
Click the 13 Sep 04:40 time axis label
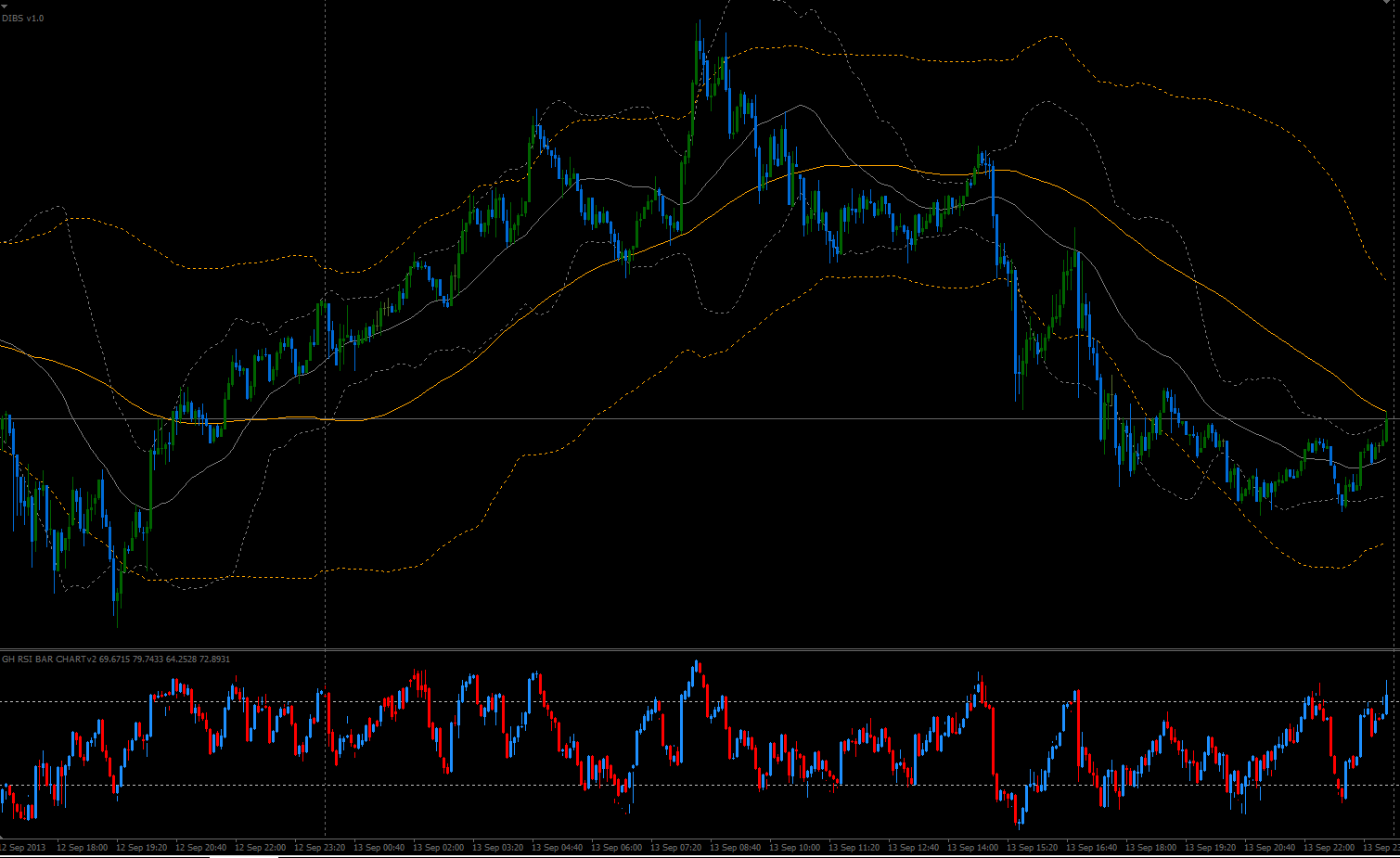click(x=557, y=848)
